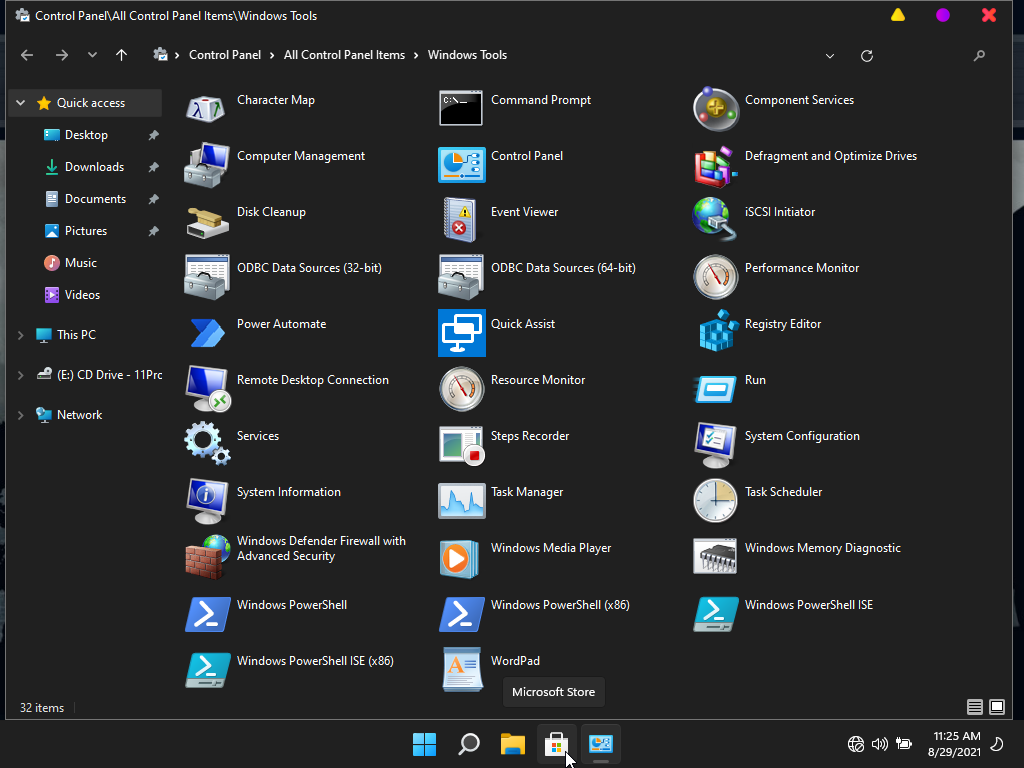Select Windows PowerShell ISE label
The height and width of the screenshot is (768, 1024).
pyautogui.click(x=808, y=605)
